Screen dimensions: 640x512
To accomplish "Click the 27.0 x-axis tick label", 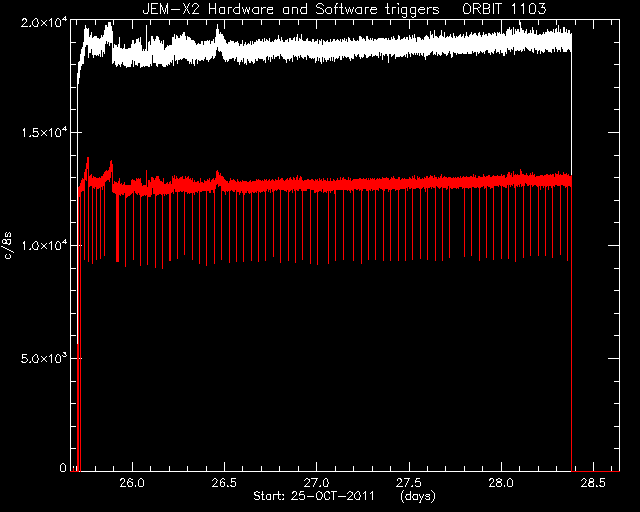I will pyautogui.click(x=316, y=483).
